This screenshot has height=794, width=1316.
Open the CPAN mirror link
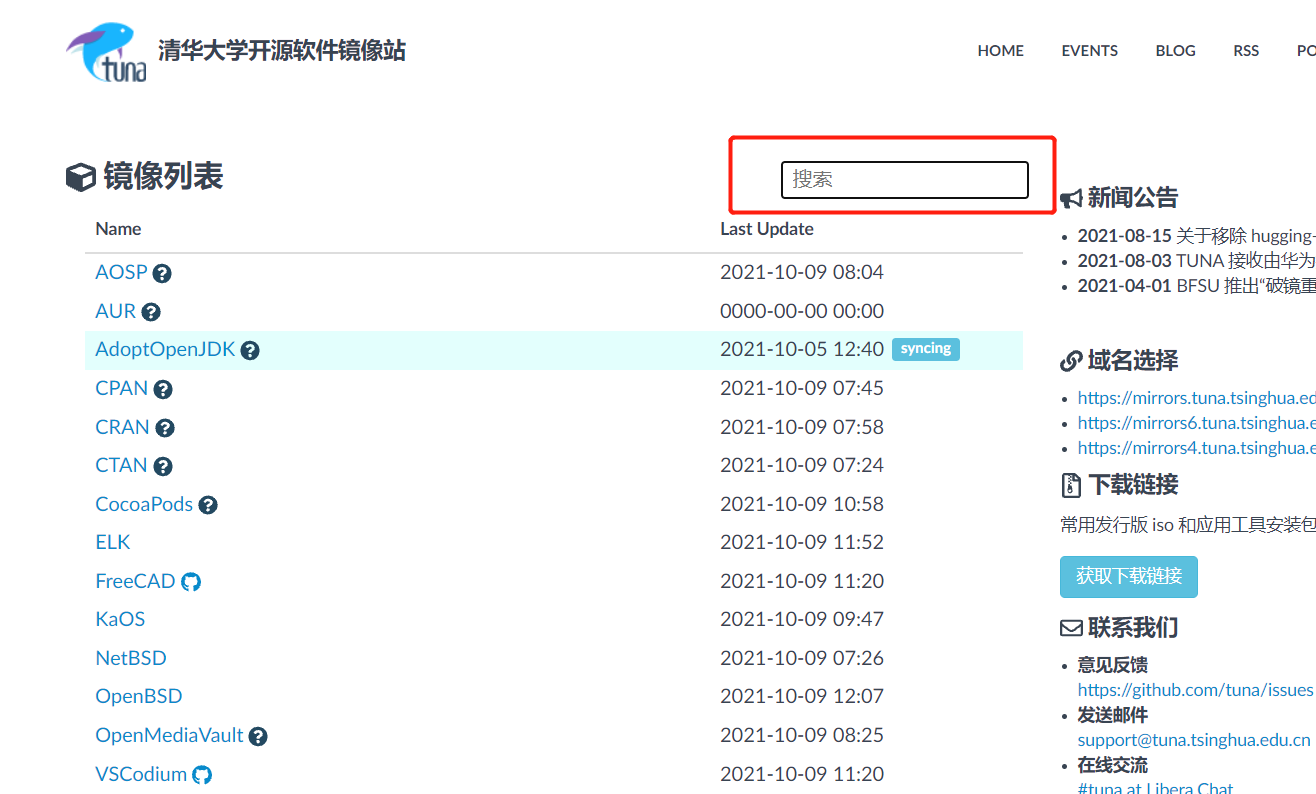coord(122,388)
